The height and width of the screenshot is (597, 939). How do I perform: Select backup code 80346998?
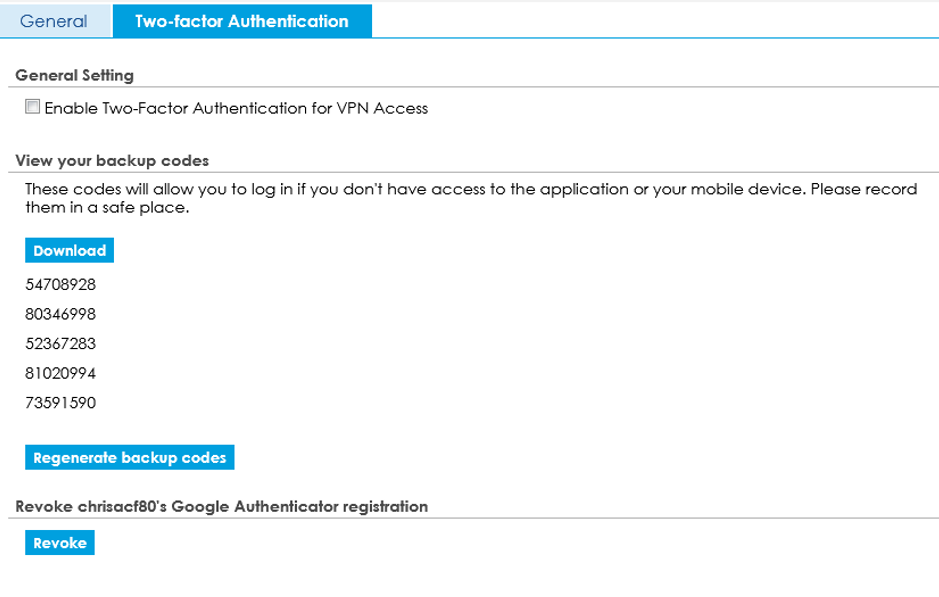(60, 314)
